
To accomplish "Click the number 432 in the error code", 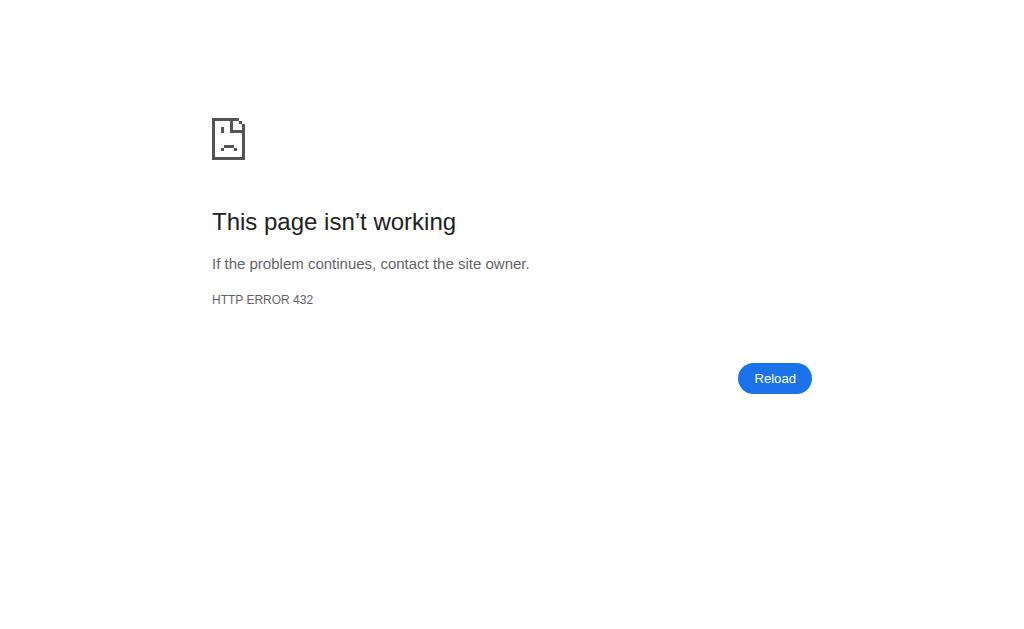I will [303, 300].
